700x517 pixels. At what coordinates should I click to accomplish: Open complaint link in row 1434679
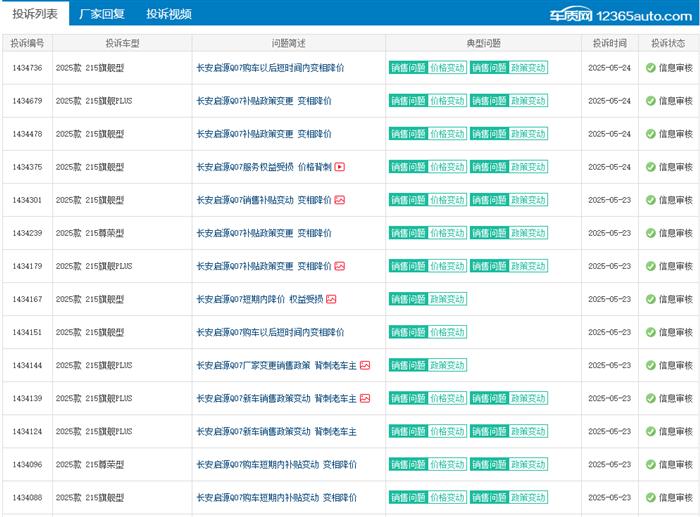[x=264, y=101]
